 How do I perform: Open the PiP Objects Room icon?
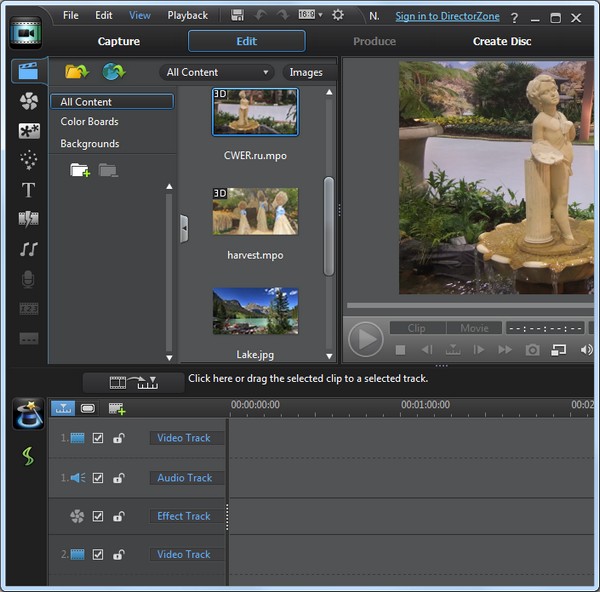28,131
